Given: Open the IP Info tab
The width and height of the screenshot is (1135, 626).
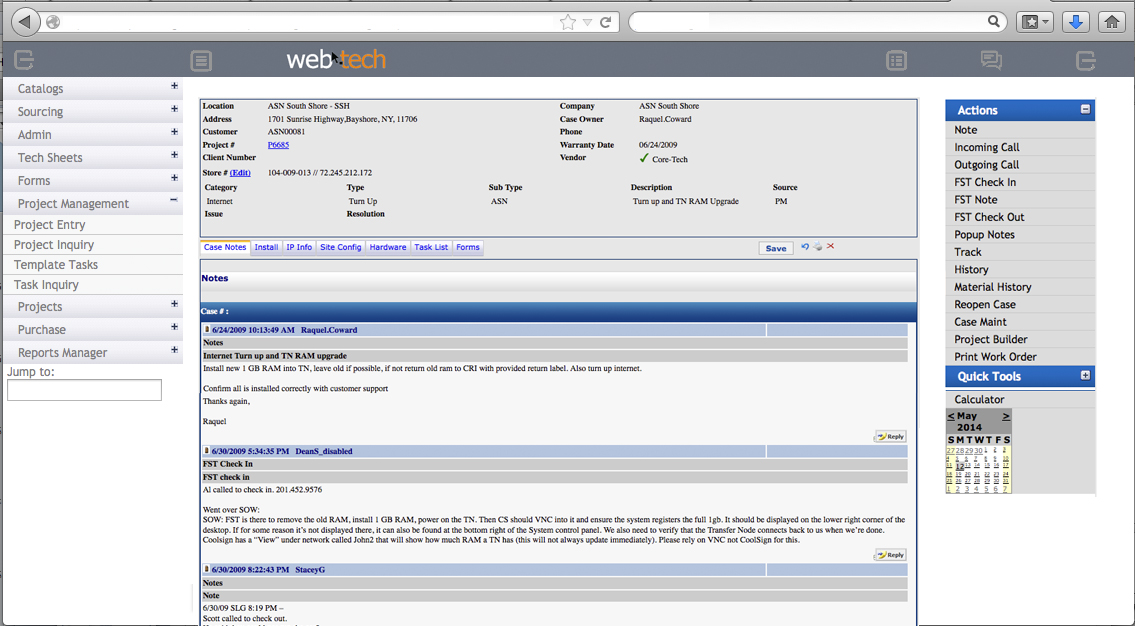Looking at the screenshot, I should pos(299,247).
